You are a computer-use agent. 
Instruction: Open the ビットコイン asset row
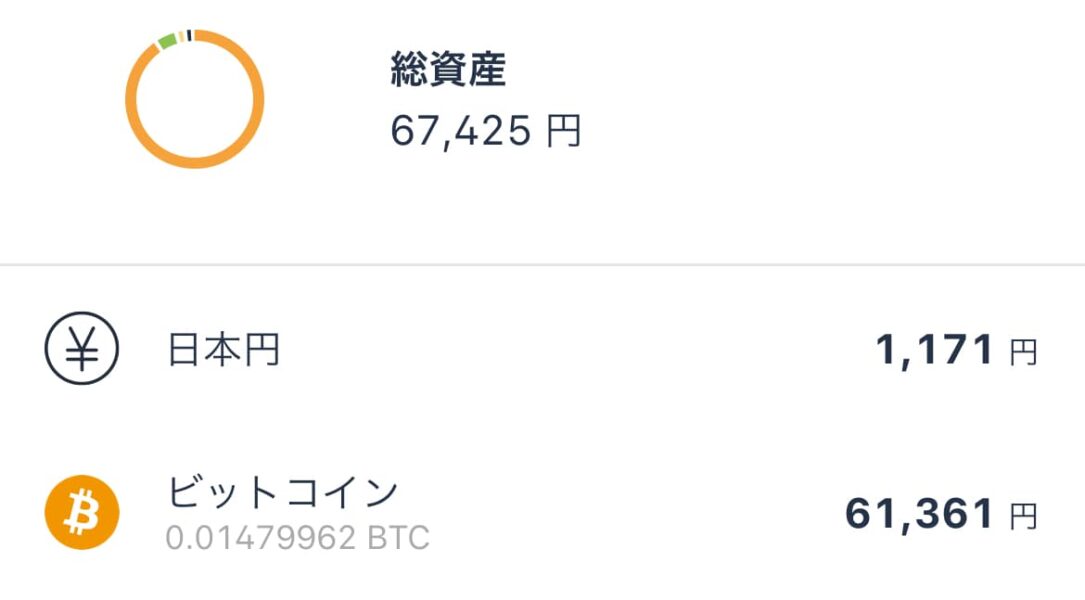click(x=542, y=513)
